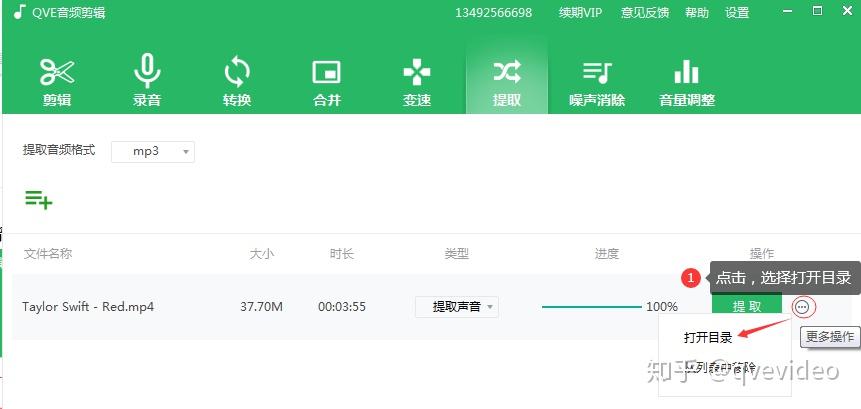Open the 提取 extract tab
861x409 pixels.
(507, 81)
